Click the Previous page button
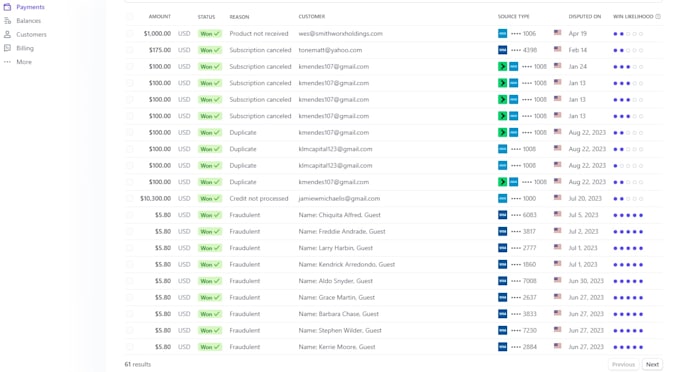680x372 pixels. click(x=623, y=364)
